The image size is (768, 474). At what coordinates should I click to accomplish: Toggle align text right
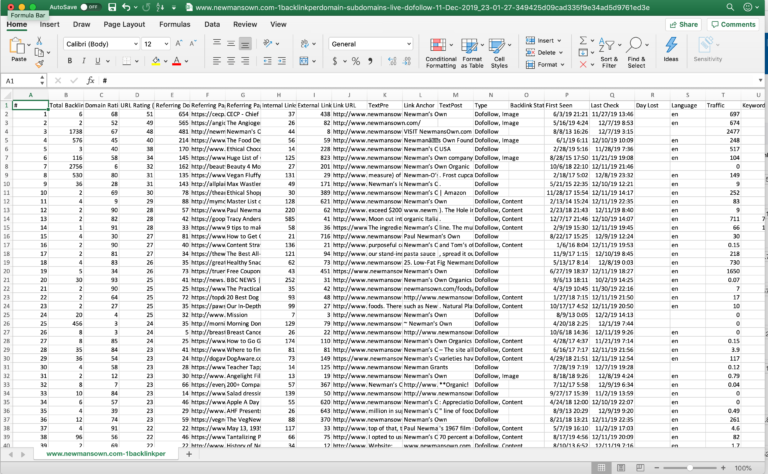(245, 61)
